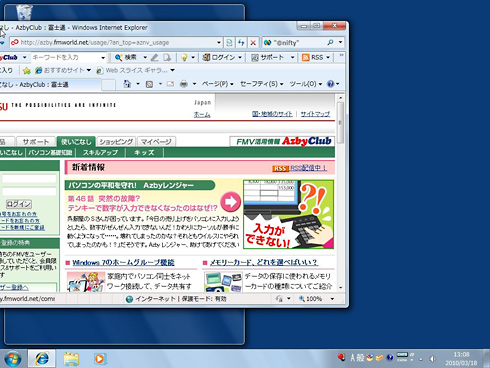Click the 入力ができない! keyboard illustration

288,215
